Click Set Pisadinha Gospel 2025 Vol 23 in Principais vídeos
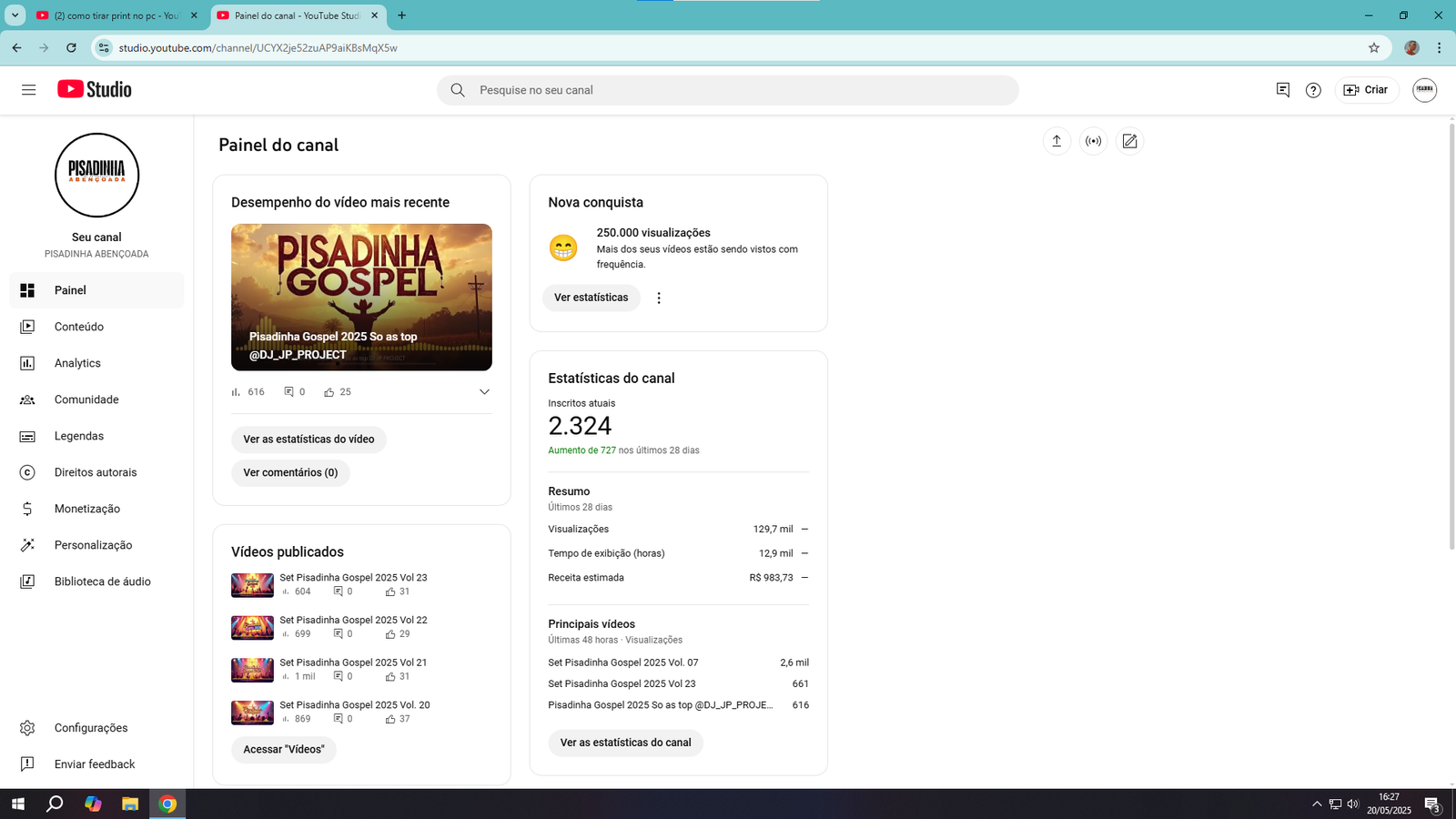Image resolution: width=1456 pixels, height=819 pixels. (622, 683)
